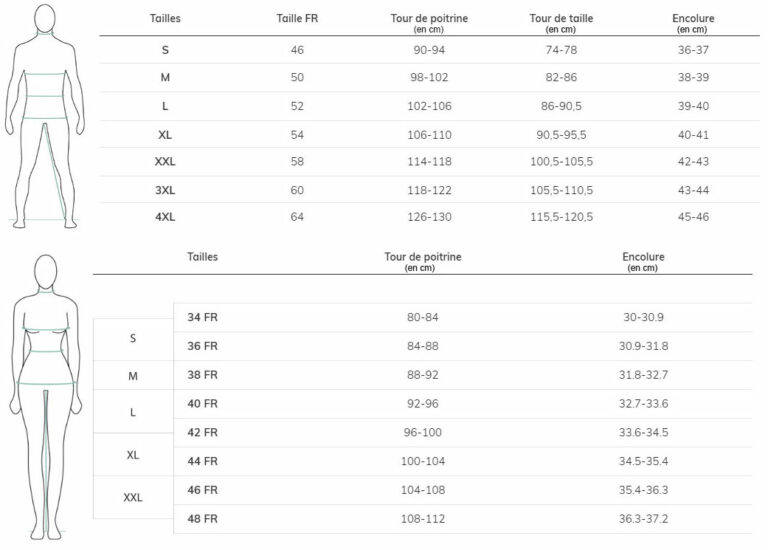Select the 42 FR row label
This screenshot has height=550, width=768.
(202, 432)
